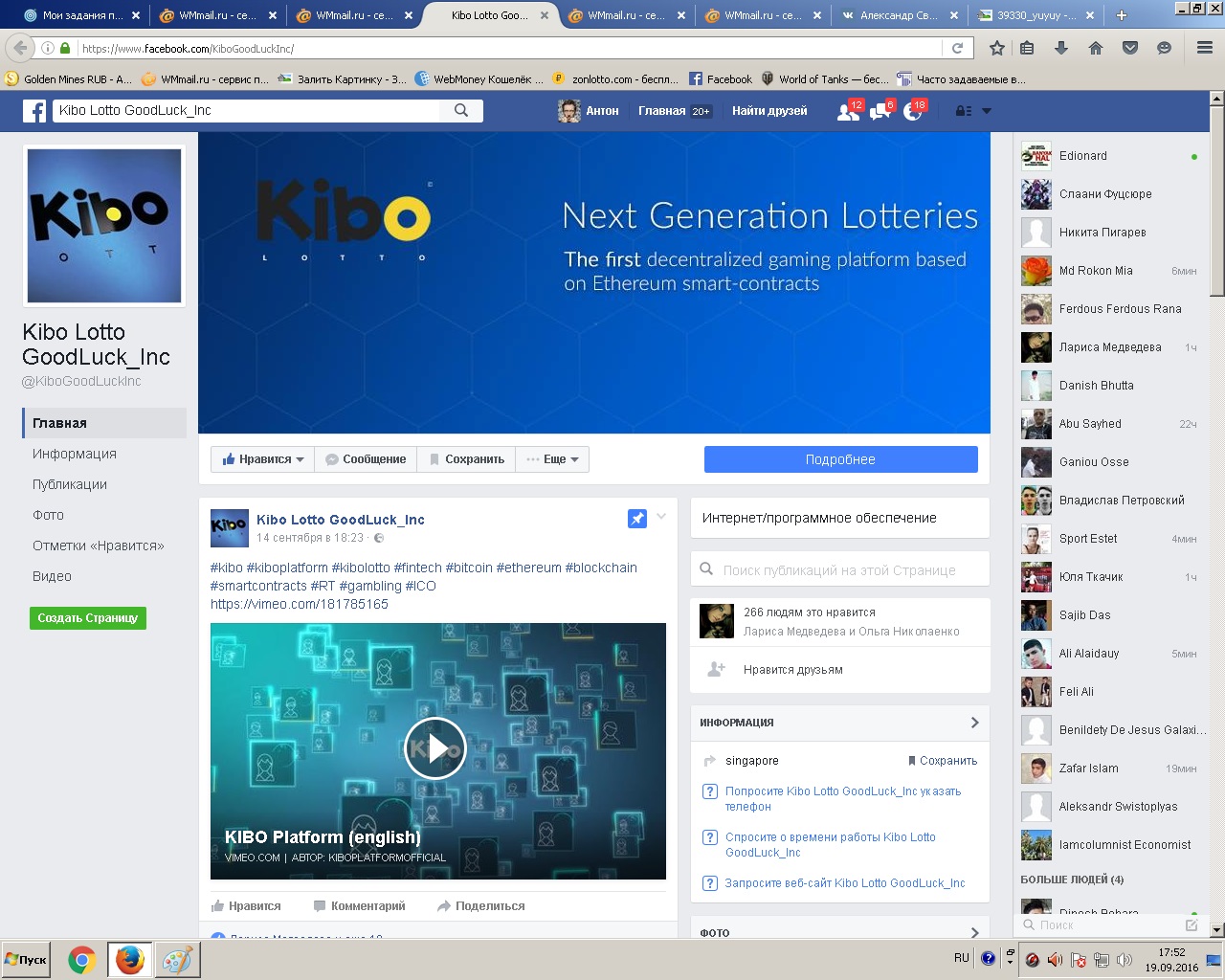Screen dimensions: 1225x980
Task: Click the #ethereum hashtag
Action: pyautogui.click(x=528, y=568)
